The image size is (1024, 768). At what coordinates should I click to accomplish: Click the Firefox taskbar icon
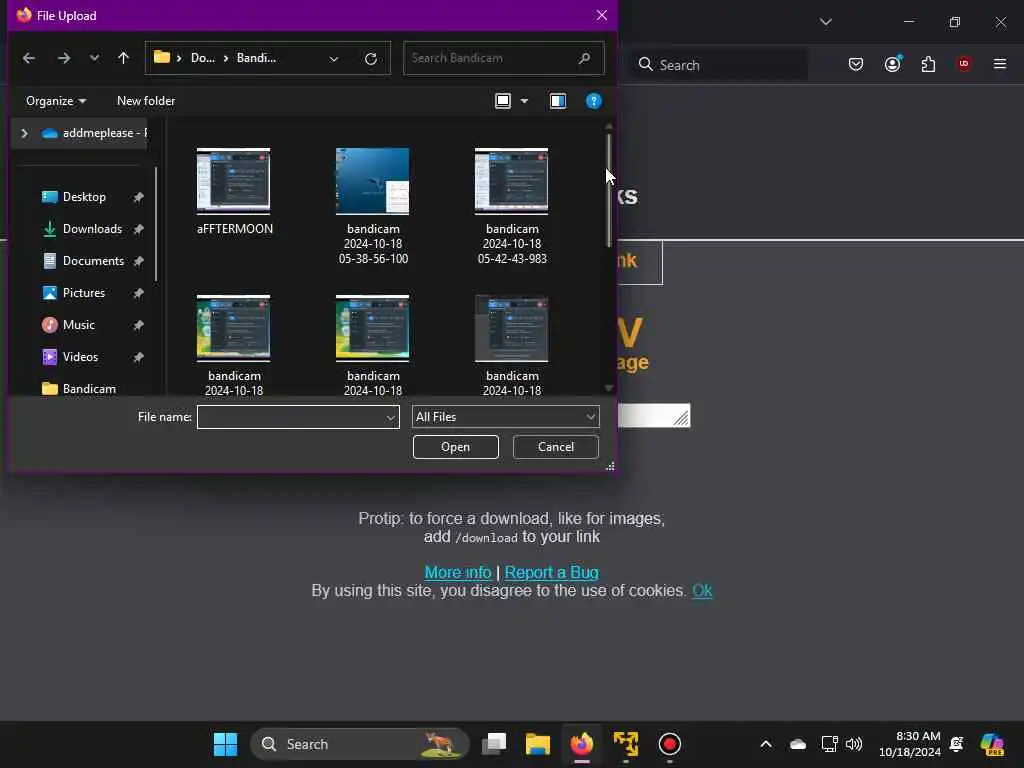click(x=582, y=744)
